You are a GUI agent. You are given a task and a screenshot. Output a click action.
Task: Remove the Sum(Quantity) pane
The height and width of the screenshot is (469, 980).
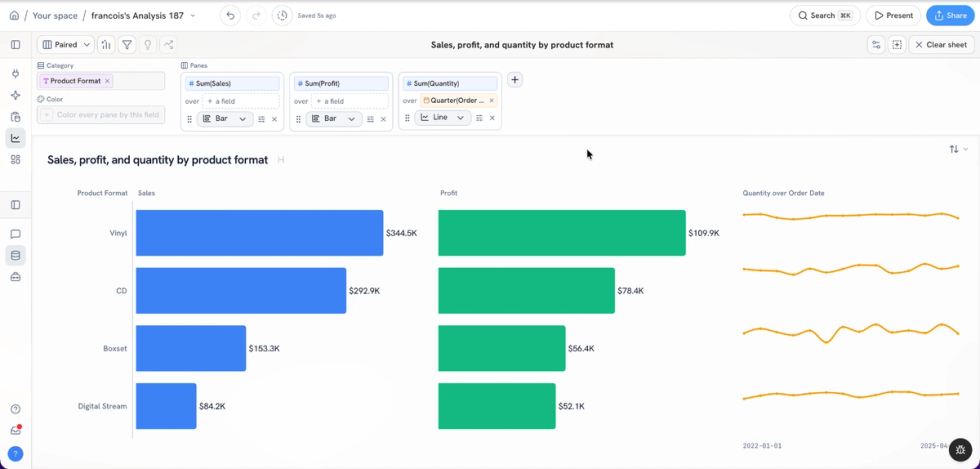(x=492, y=118)
